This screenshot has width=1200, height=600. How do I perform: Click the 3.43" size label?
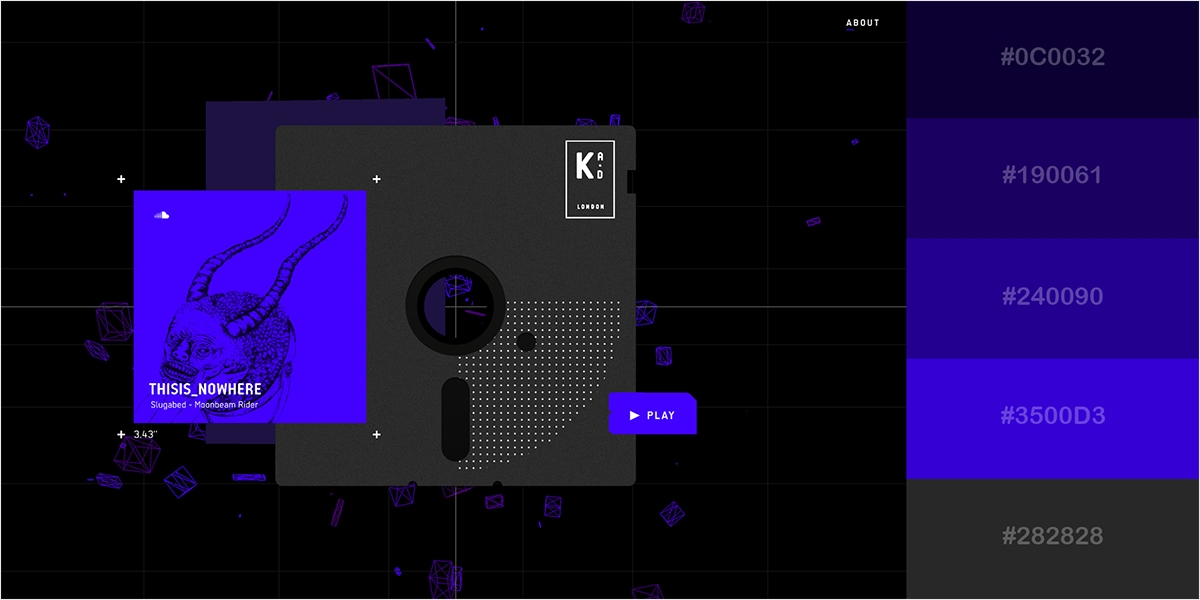pyautogui.click(x=146, y=434)
